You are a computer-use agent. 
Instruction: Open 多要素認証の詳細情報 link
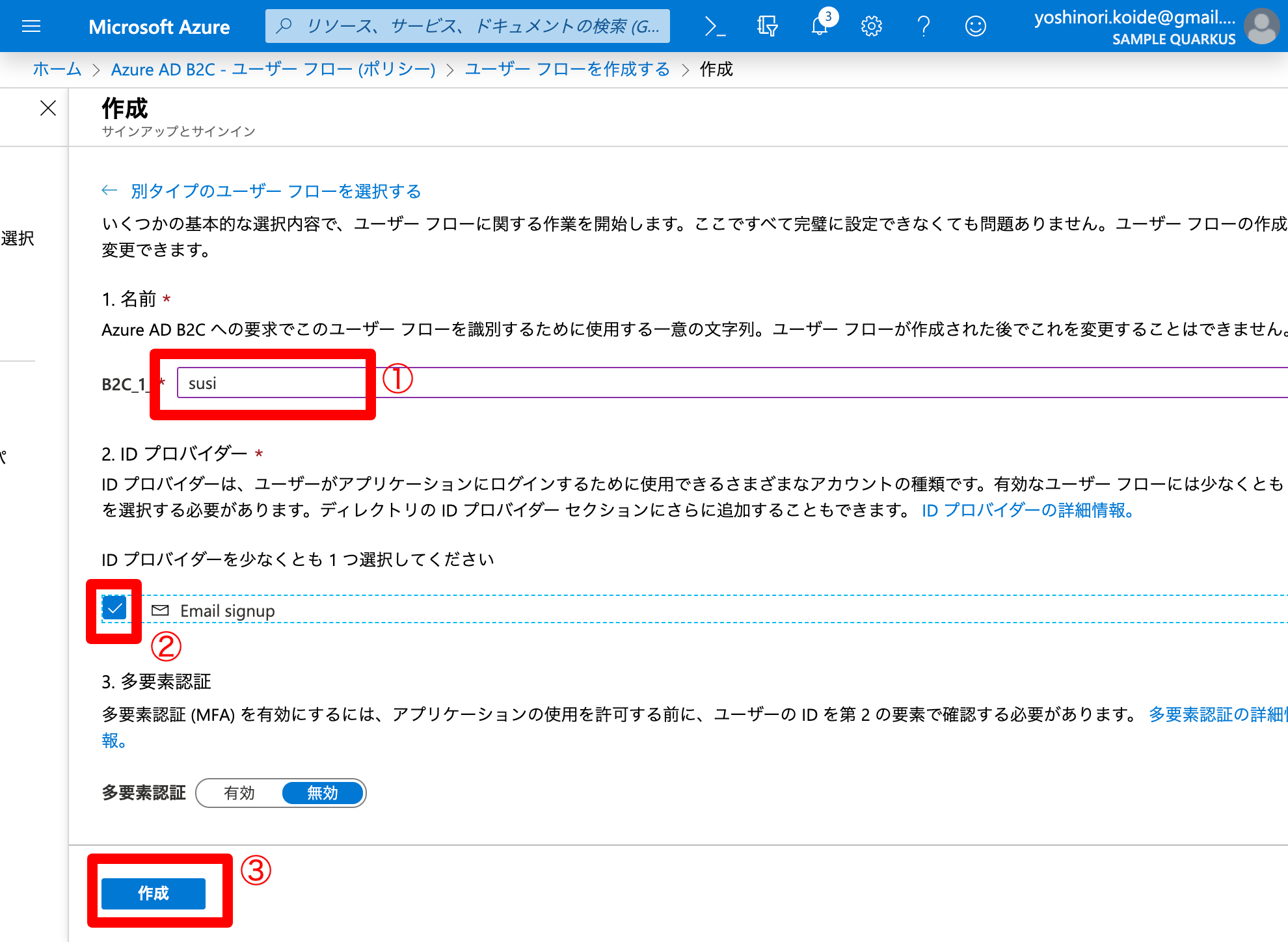[x=1218, y=714]
